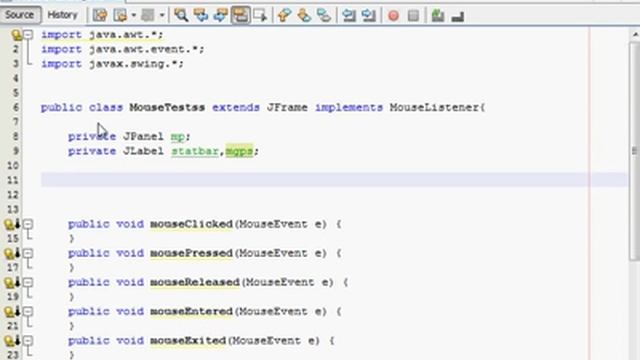This screenshot has width=640, height=360.
Task: Click line number 6 in gutter
Action: click(x=16, y=107)
